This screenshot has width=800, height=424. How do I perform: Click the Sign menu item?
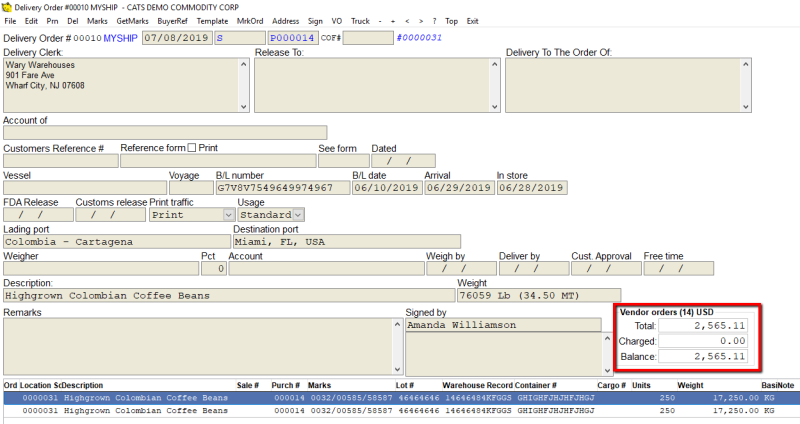315,21
